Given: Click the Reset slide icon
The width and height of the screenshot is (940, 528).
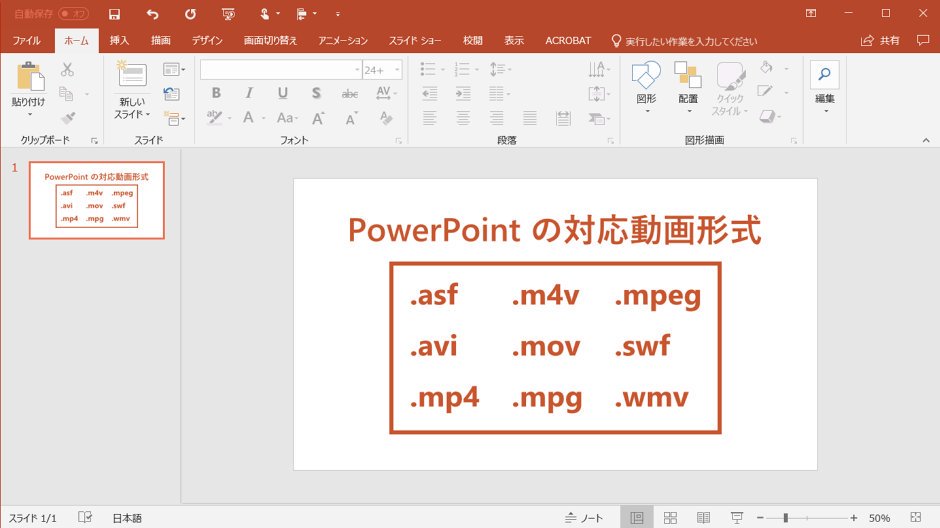Looking at the screenshot, I should (x=171, y=93).
